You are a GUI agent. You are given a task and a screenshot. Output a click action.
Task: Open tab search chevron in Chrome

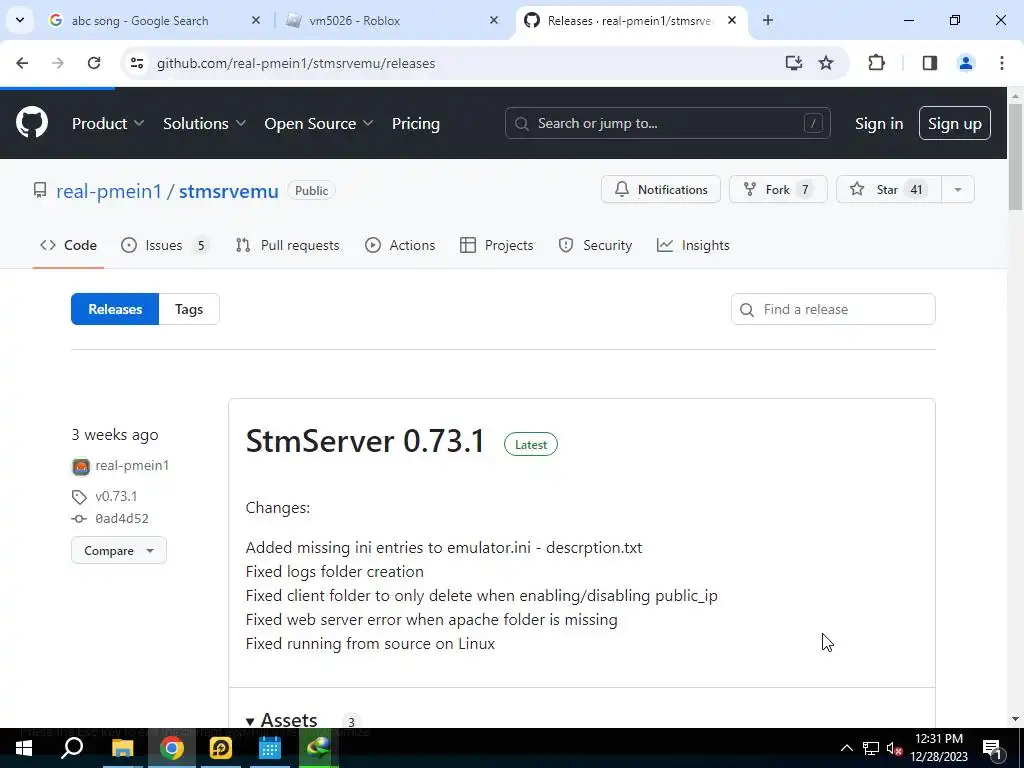pyautogui.click(x=20, y=20)
